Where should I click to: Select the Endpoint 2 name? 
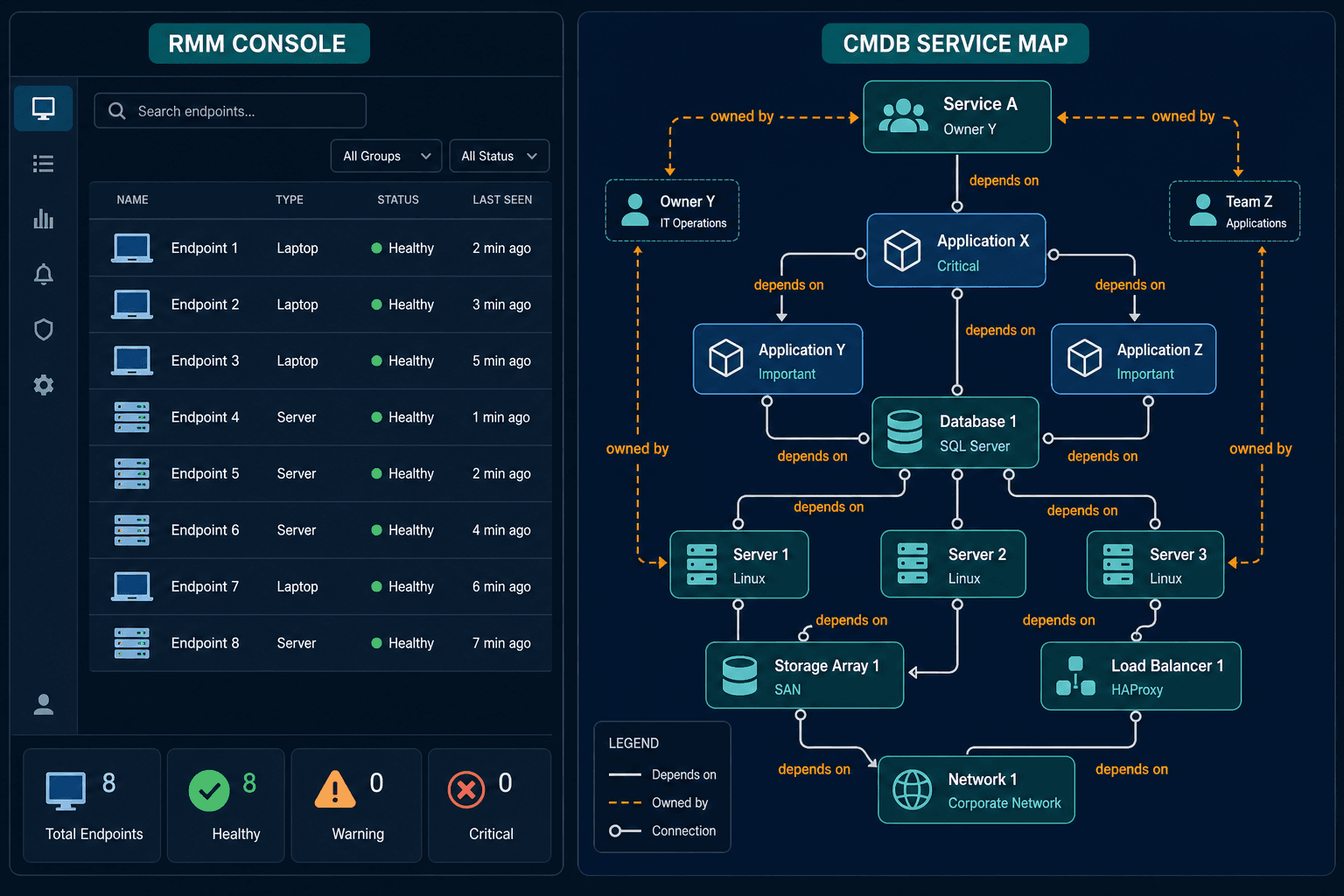point(205,304)
